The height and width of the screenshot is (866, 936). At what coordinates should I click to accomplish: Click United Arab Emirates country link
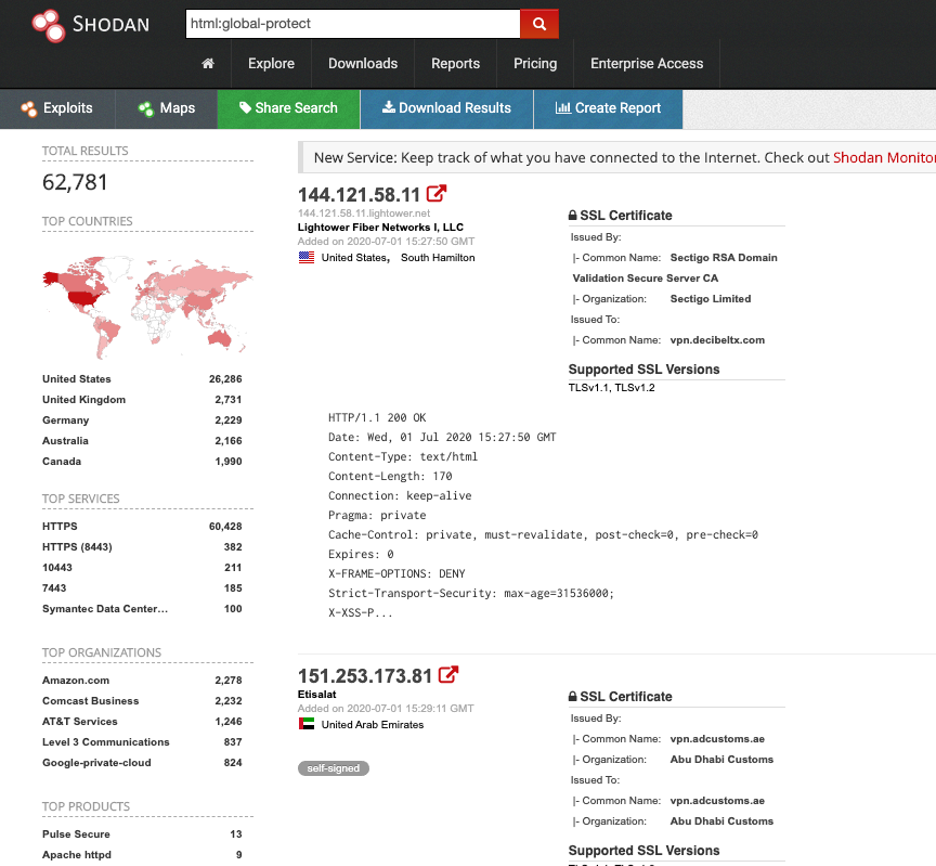372,725
